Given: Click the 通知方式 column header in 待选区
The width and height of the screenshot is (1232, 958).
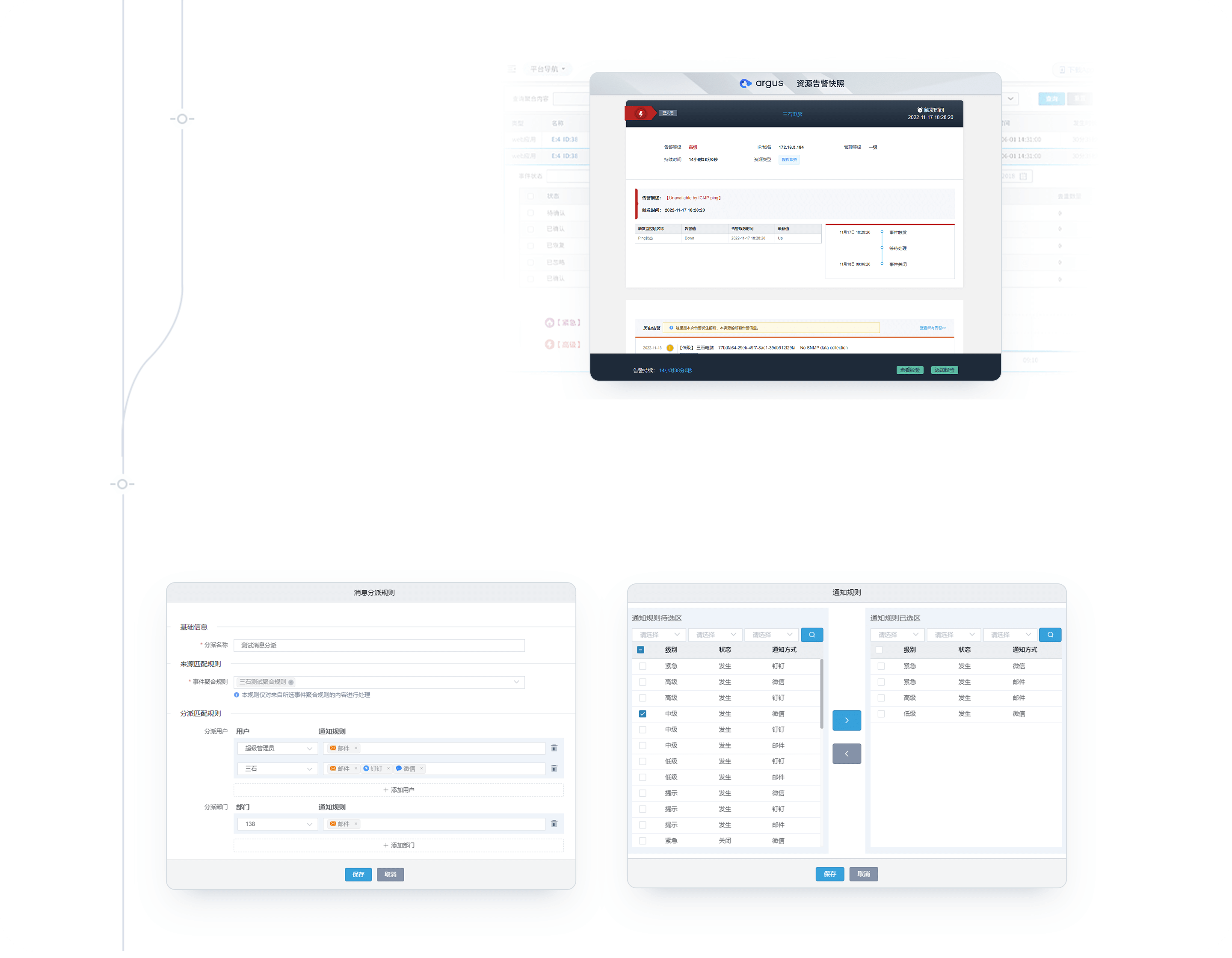Looking at the screenshot, I should coord(784,650).
